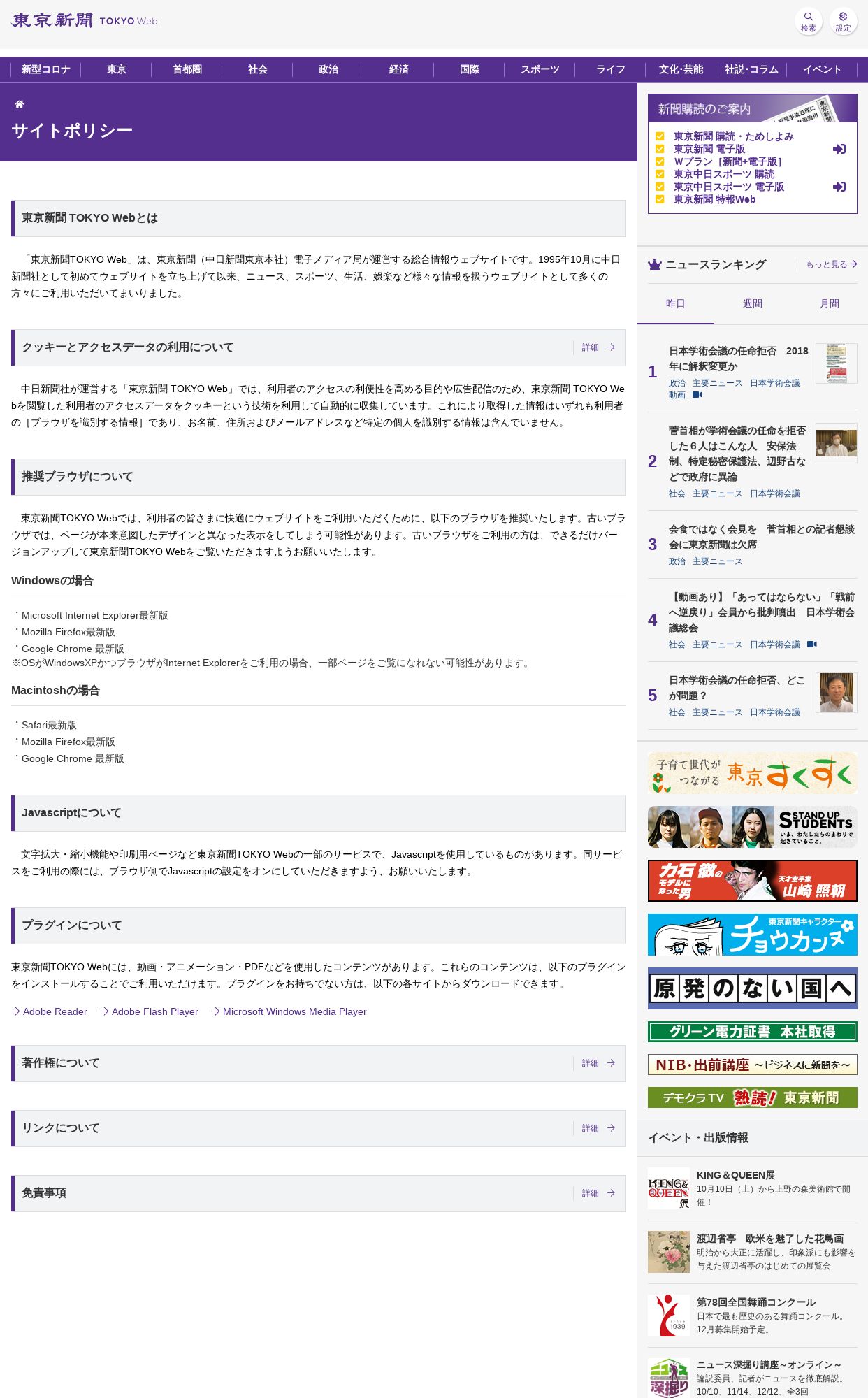Switch to the 月間 ranking tab
The width and height of the screenshot is (868, 1398).
(830, 303)
